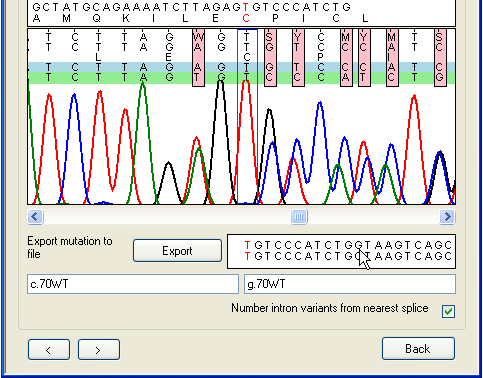The width and height of the screenshot is (483, 378).
Task: Click the horizontal scrollbar thumb
Action: [x=299, y=217]
